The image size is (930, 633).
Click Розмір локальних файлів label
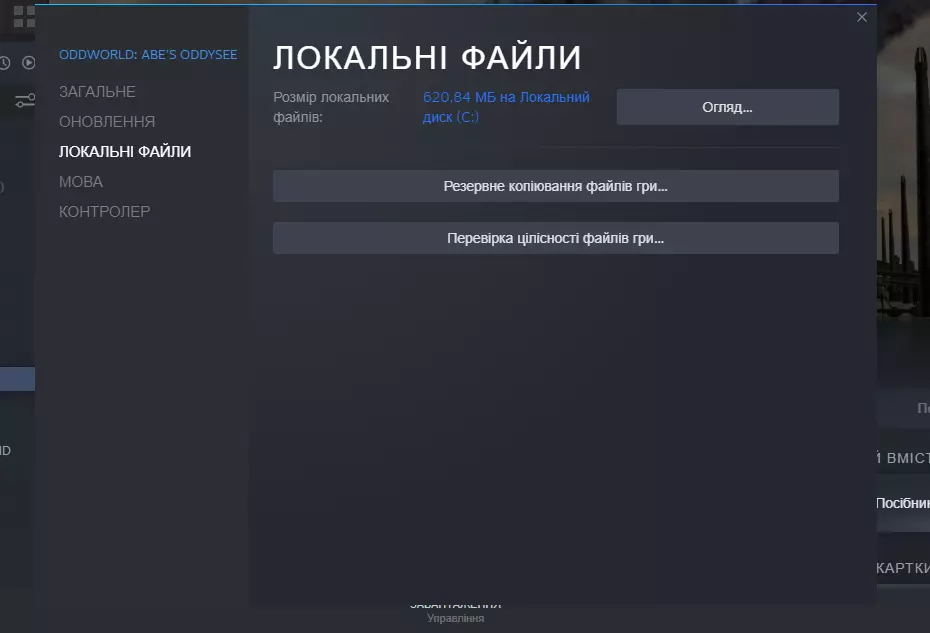(x=331, y=107)
